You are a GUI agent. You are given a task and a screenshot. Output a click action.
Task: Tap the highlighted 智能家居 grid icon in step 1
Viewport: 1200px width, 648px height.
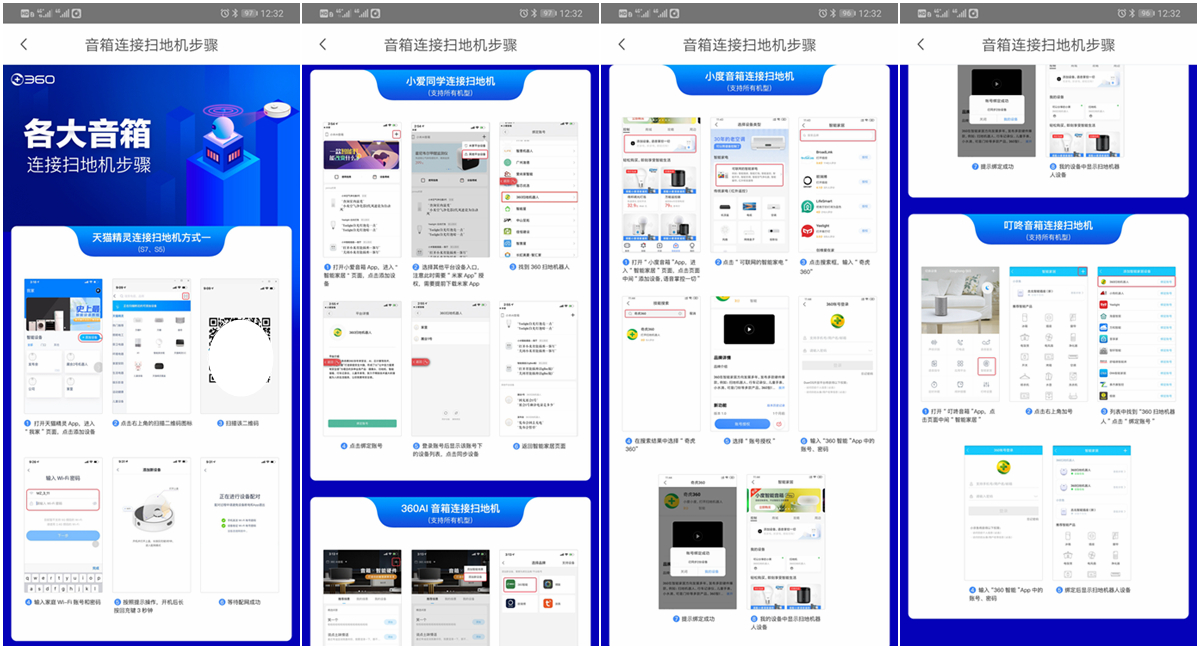pos(987,366)
